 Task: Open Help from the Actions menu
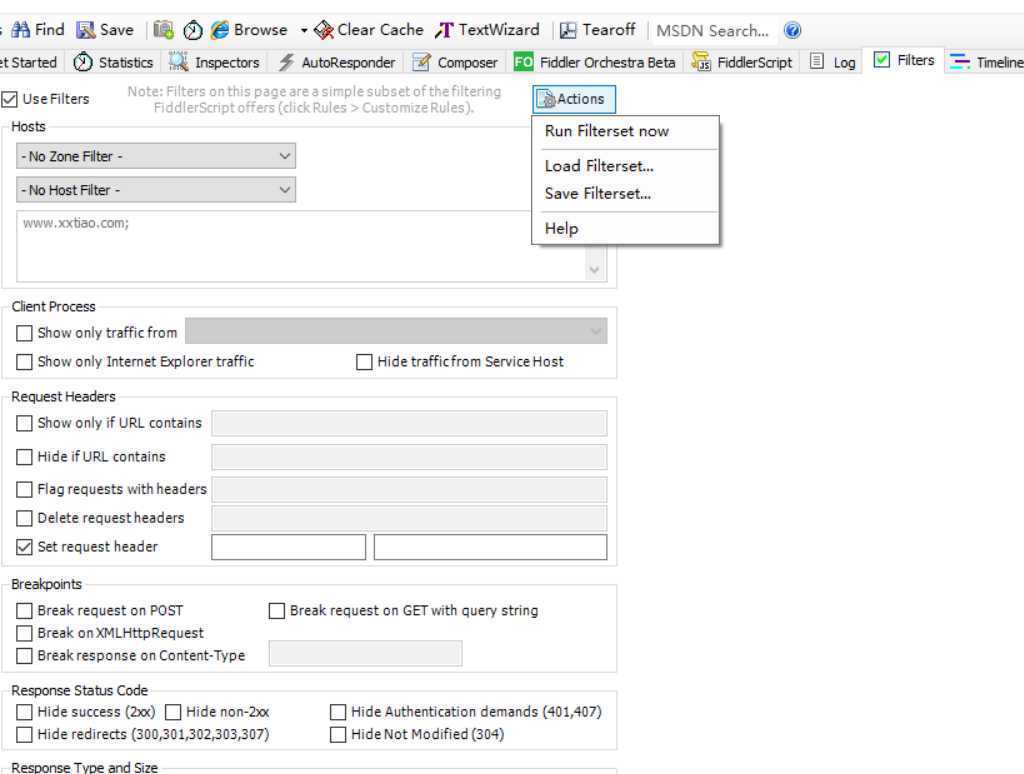[x=626, y=229]
